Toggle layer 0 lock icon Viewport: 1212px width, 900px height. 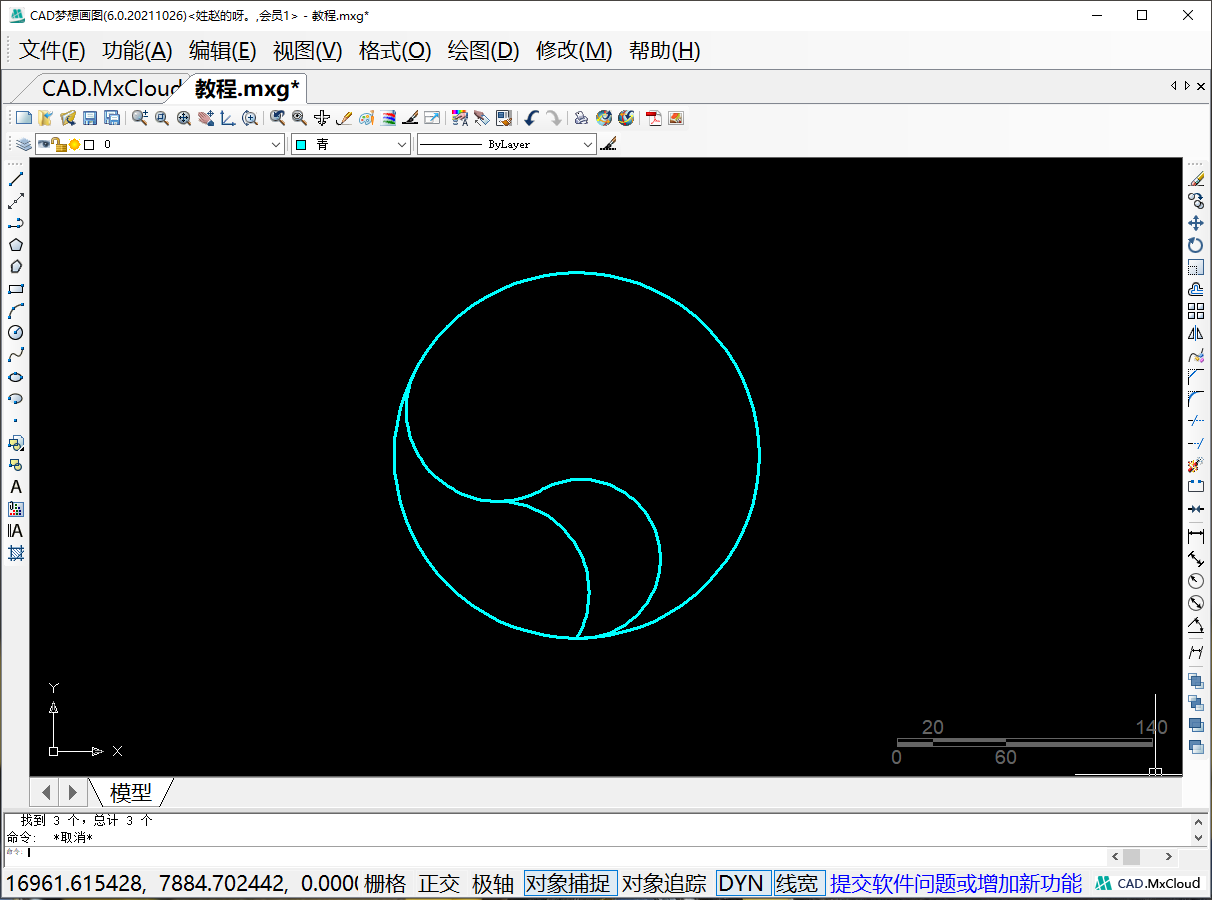pos(59,144)
